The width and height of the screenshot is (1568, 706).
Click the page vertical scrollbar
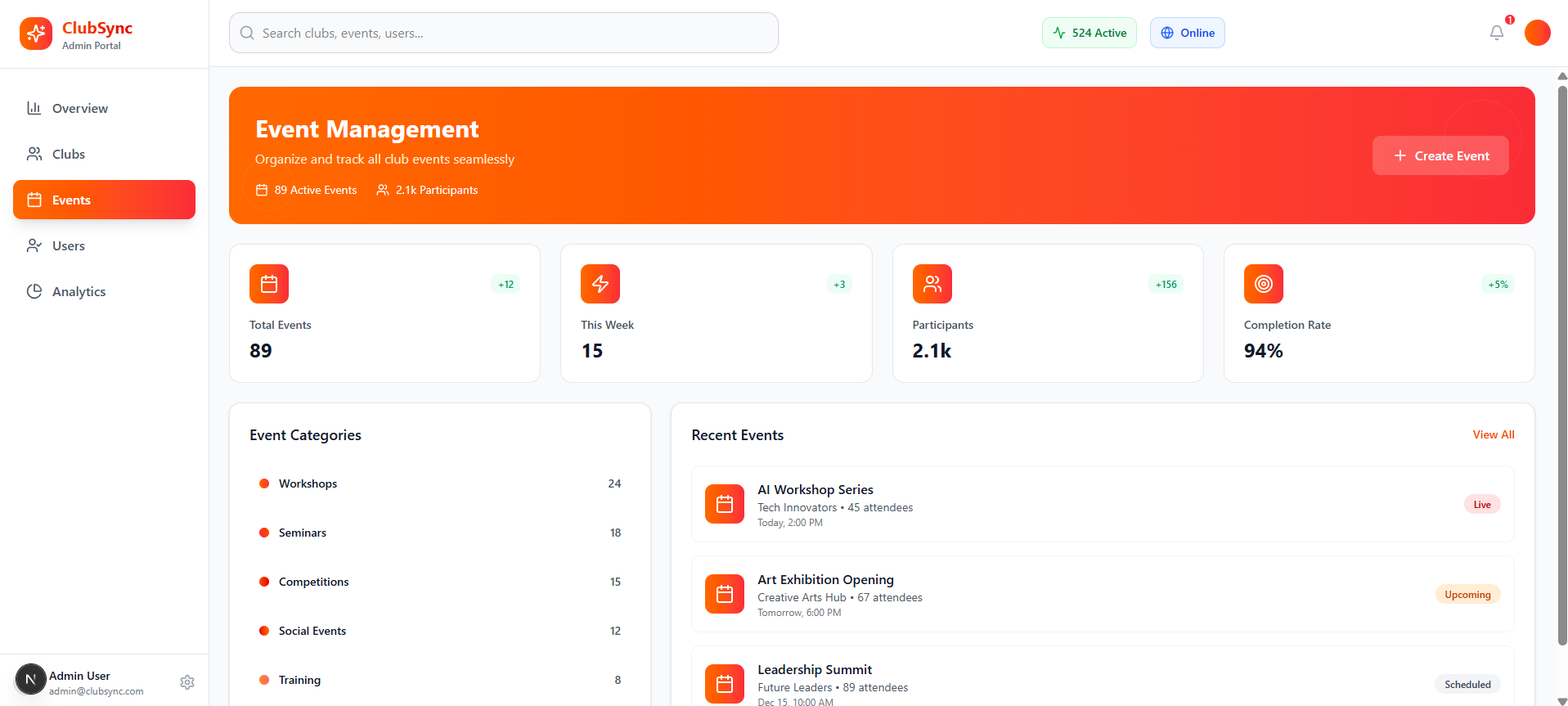(1562, 364)
